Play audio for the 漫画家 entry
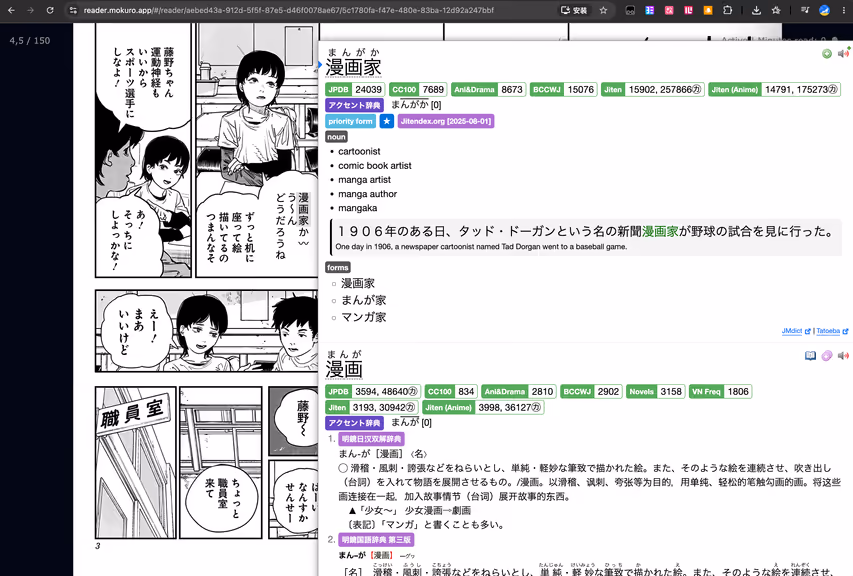The height and width of the screenshot is (576, 853). 843,53
